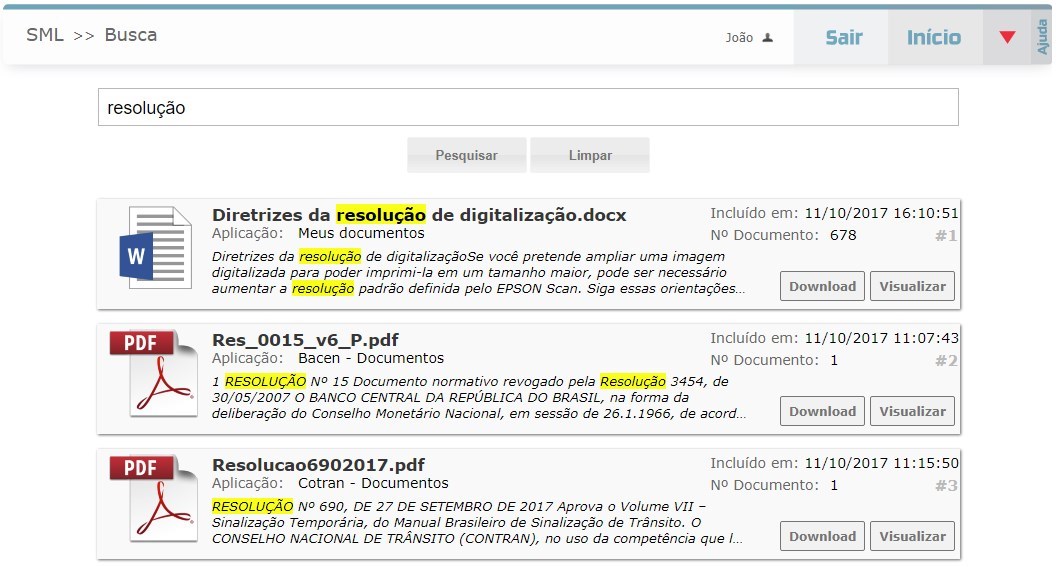This screenshot has width=1059, height=567.
Task: Download the Diretrizes da resolução docx file
Action: (x=822, y=286)
